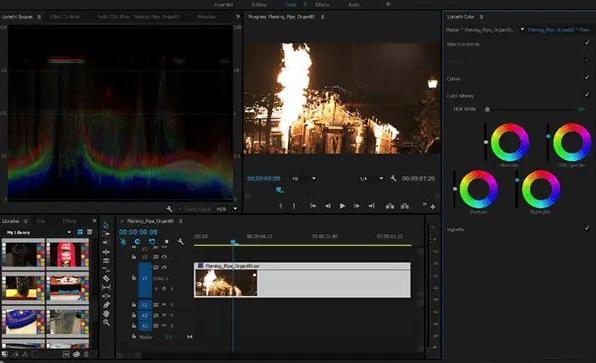Image resolution: width=596 pixels, height=363 pixels.
Task: Select the Rate Stretch tool
Action: click(106, 260)
